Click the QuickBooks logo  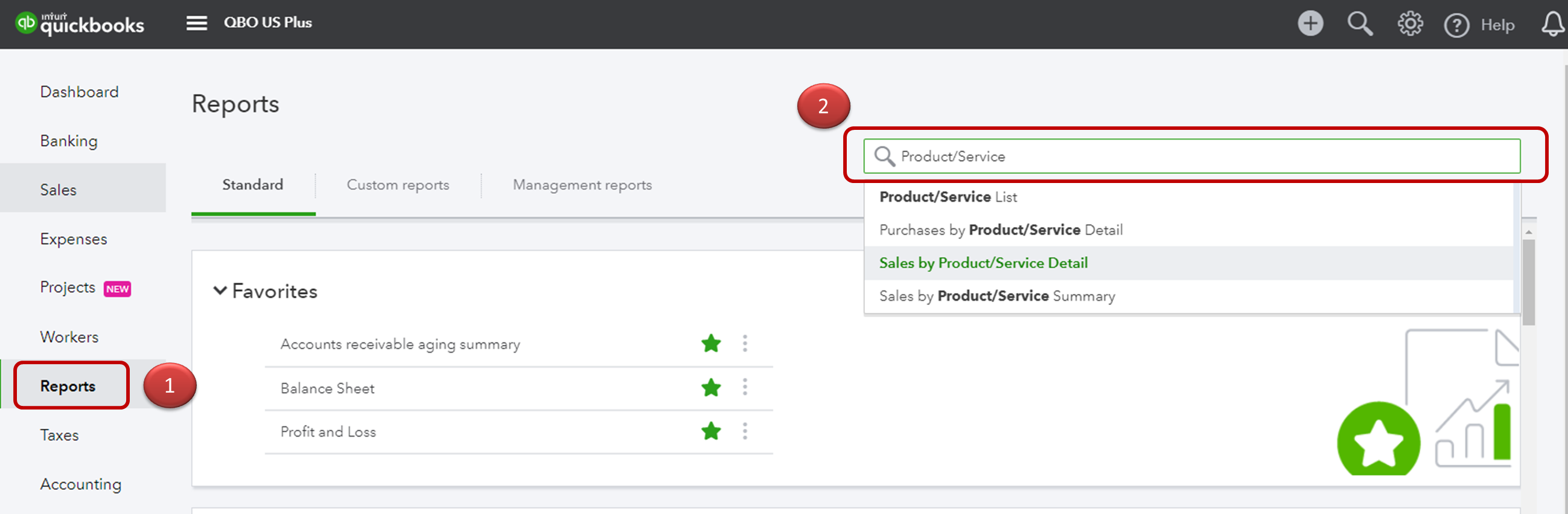point(79,24)
